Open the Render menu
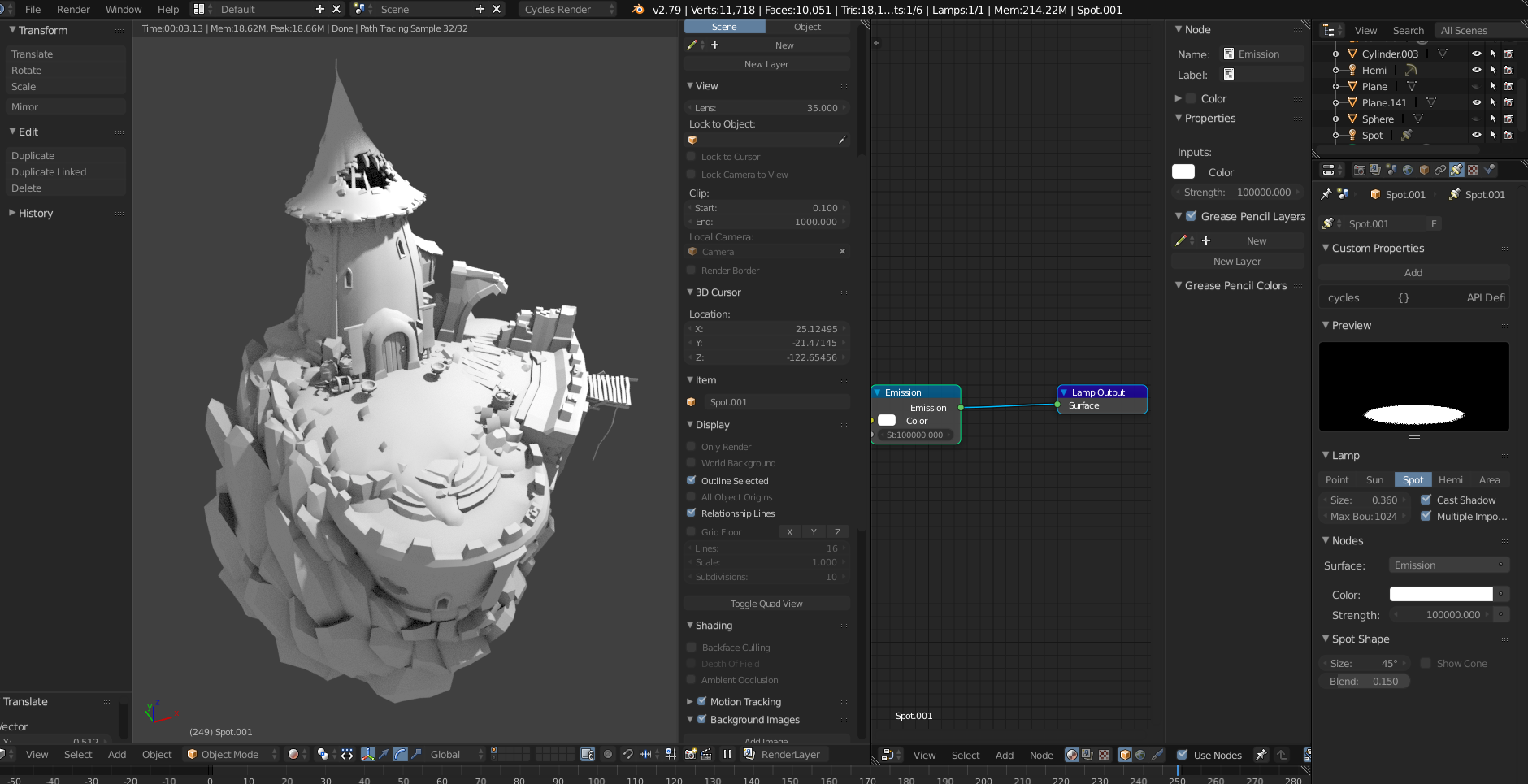Screen dimensions: 1528x784 pos(73,10)
